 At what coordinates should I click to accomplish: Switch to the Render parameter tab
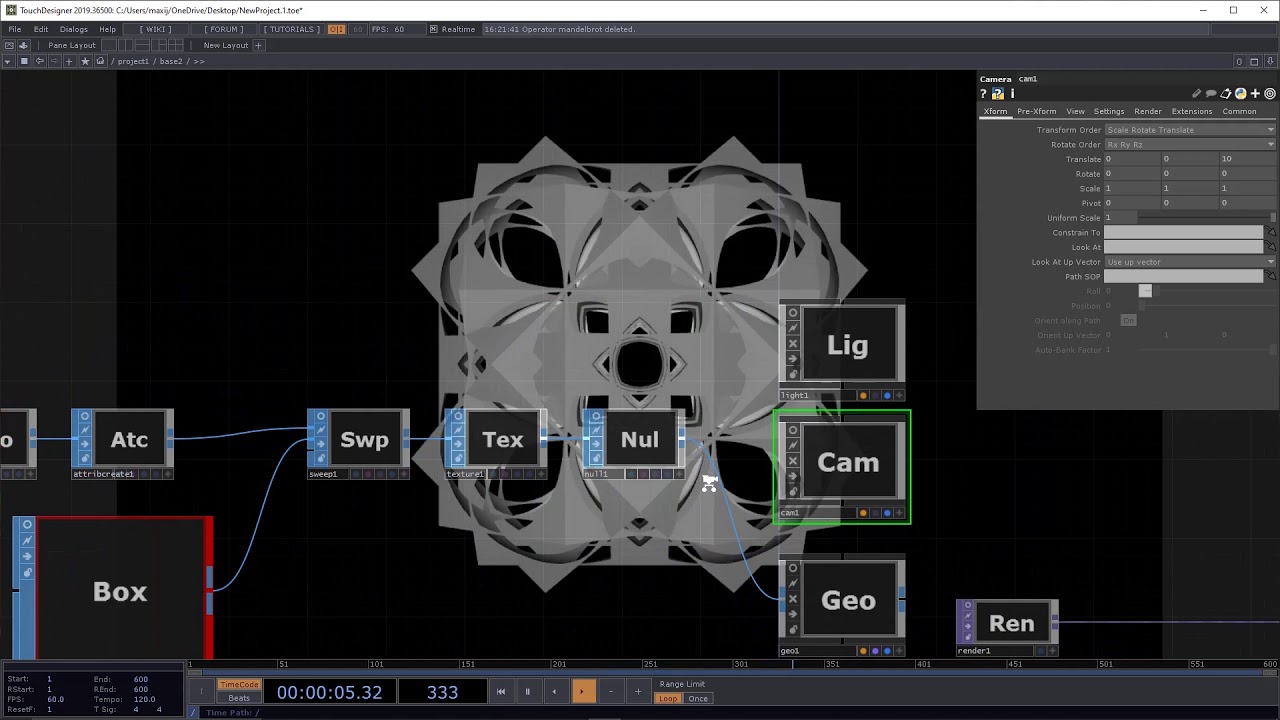click(1147, 111)
